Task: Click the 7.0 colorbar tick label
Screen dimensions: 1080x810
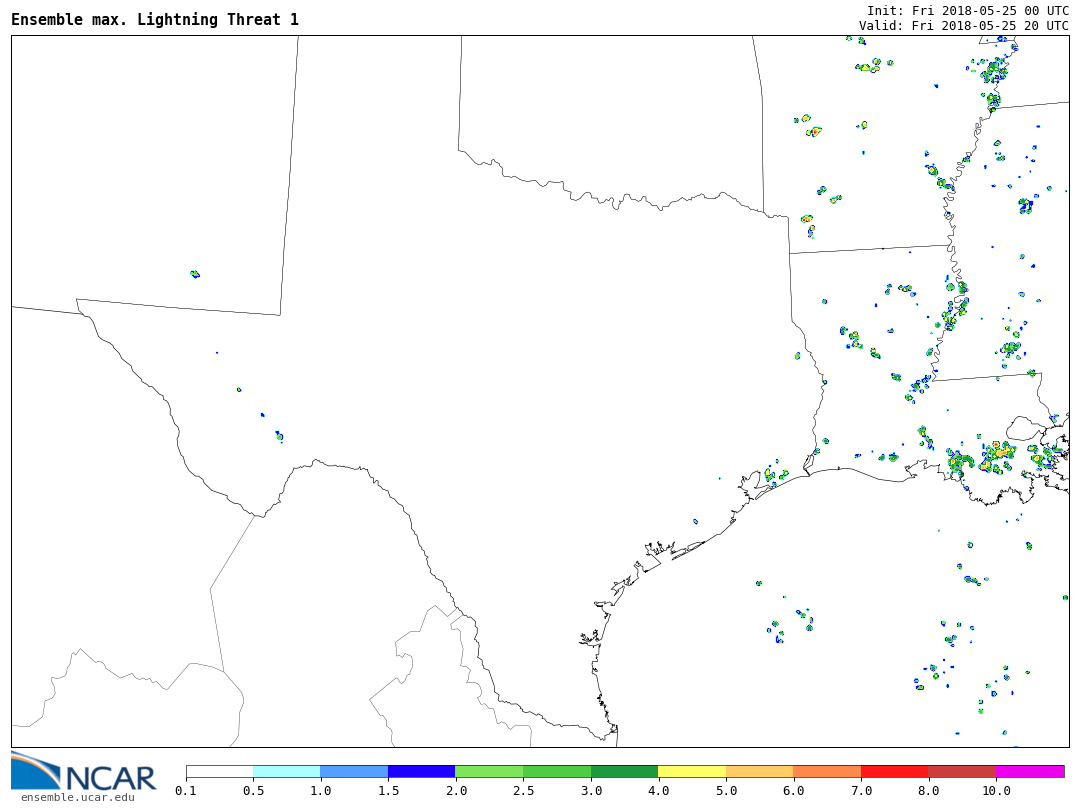Action: pos(861,791)
